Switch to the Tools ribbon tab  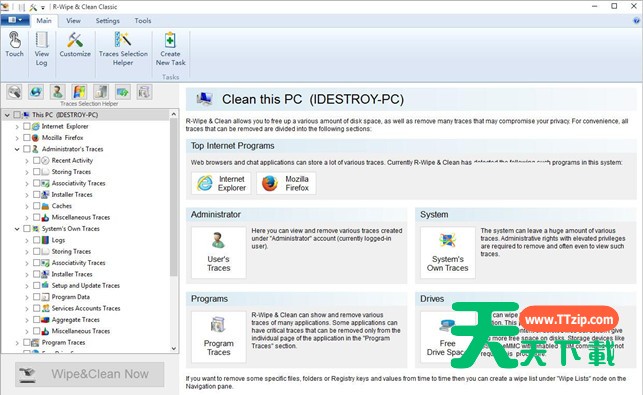point(143,21)
